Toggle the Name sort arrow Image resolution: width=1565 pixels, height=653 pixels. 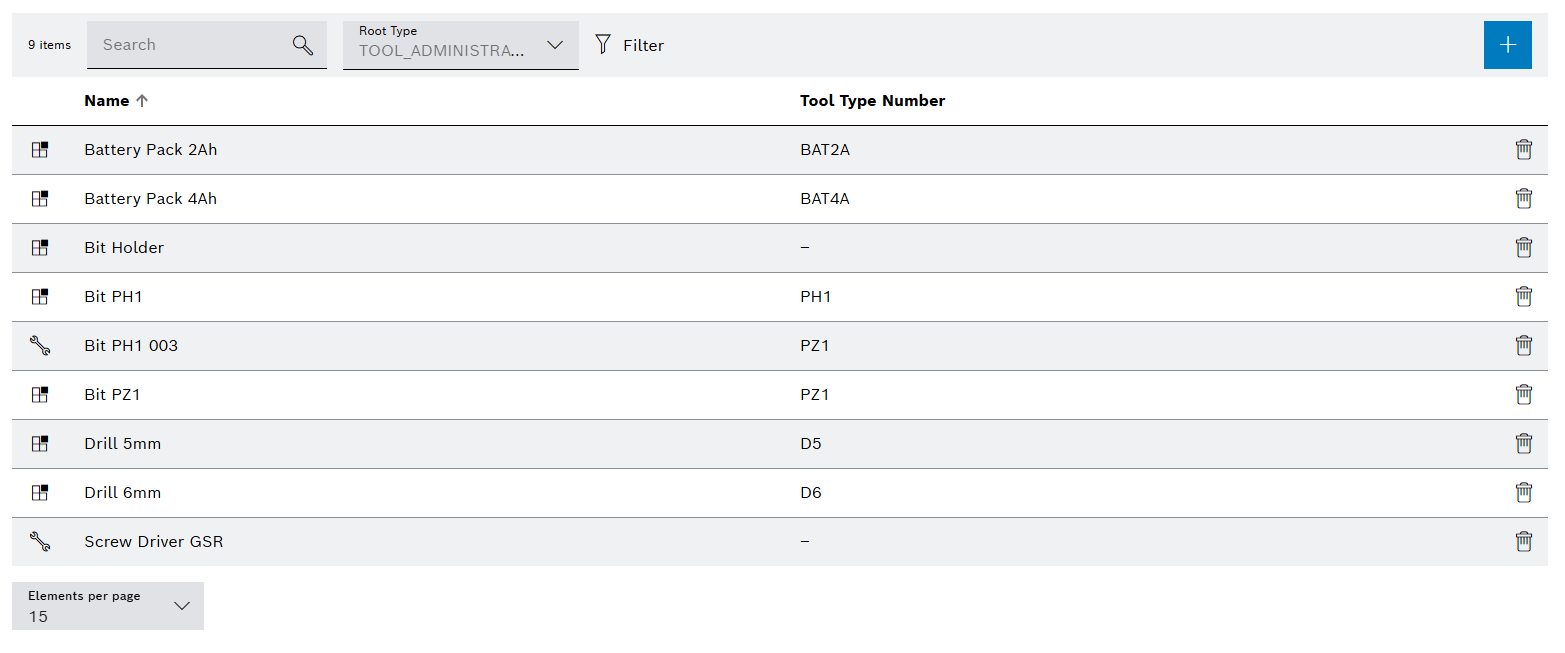[142, 101]
